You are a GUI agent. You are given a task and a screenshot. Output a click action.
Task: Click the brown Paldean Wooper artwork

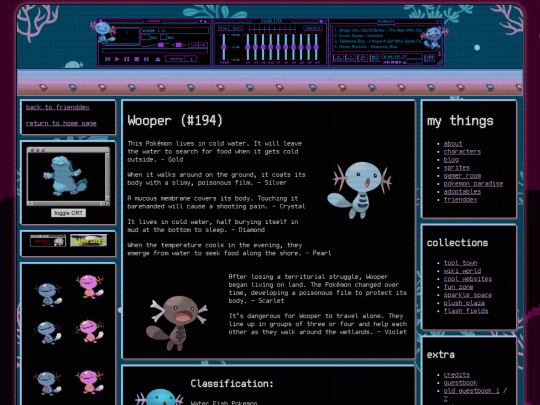(x=176, y=322)
